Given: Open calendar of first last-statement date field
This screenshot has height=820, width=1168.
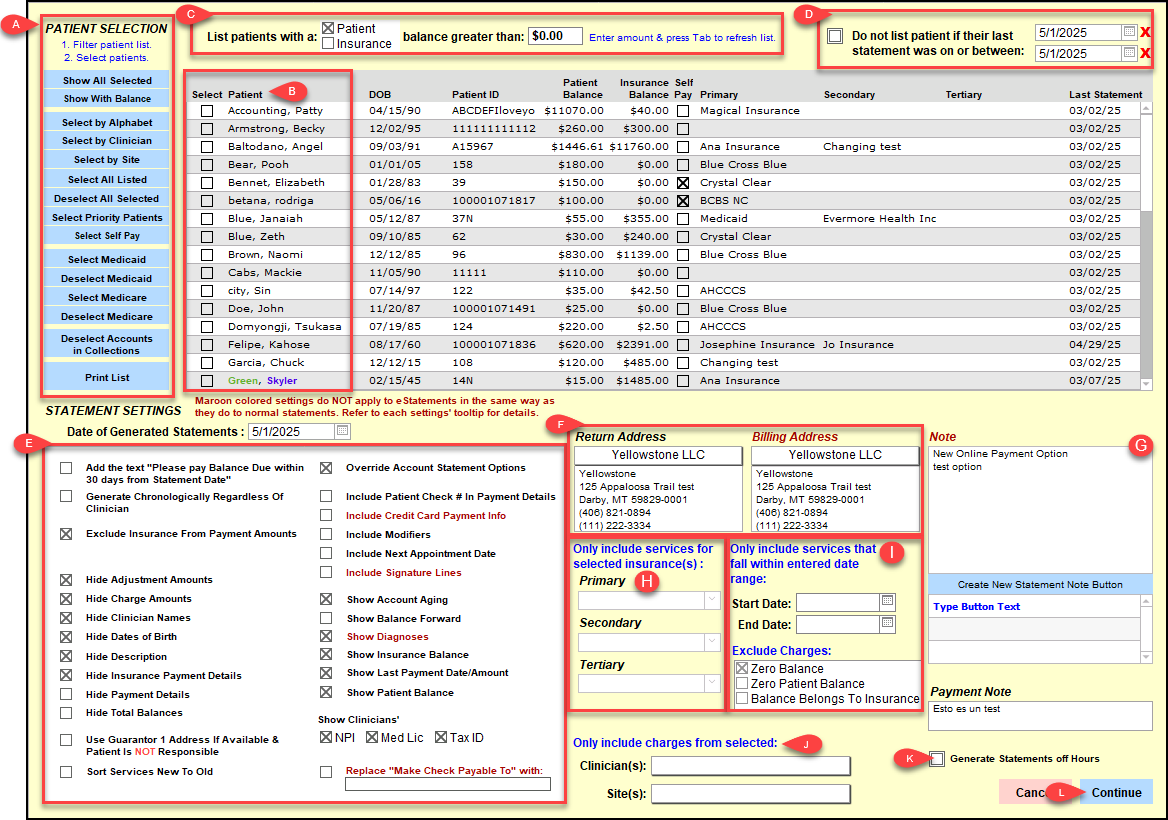Looking at the screenshot, I should pos(1129,33).
